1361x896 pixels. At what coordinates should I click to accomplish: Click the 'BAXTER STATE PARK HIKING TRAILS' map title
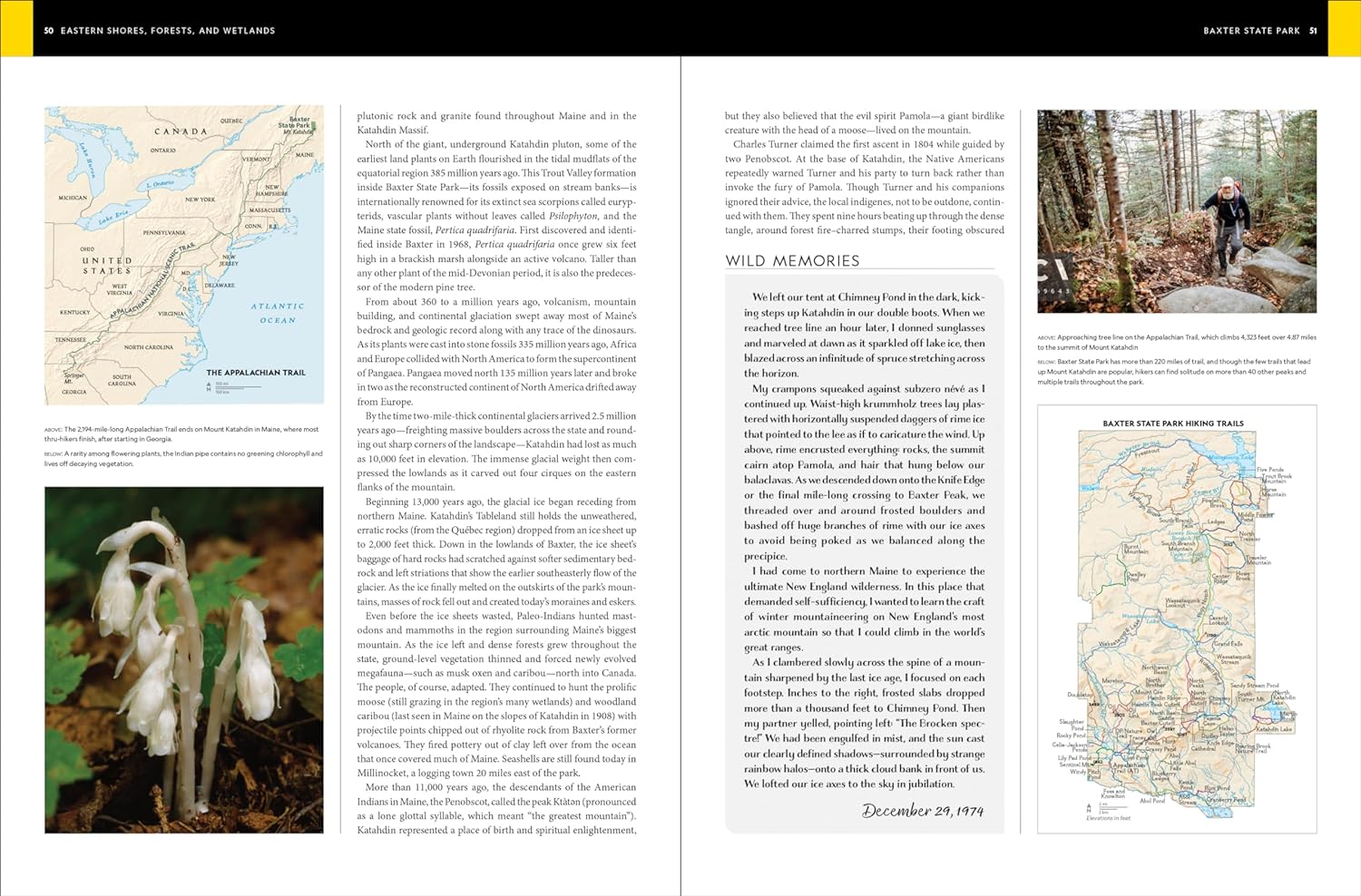[x=1172, y=424]
